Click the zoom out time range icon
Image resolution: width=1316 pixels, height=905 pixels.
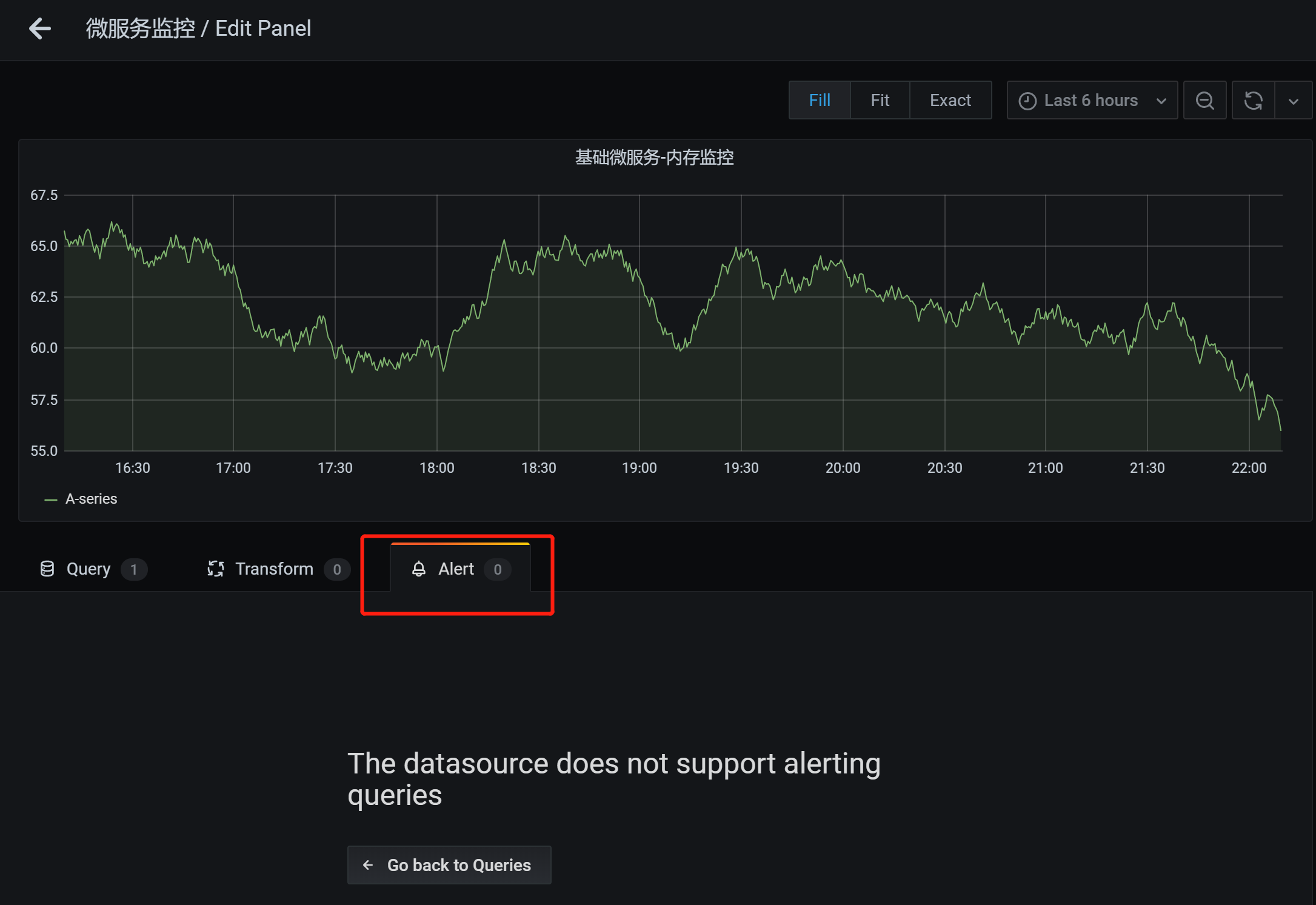(1204, 101)
